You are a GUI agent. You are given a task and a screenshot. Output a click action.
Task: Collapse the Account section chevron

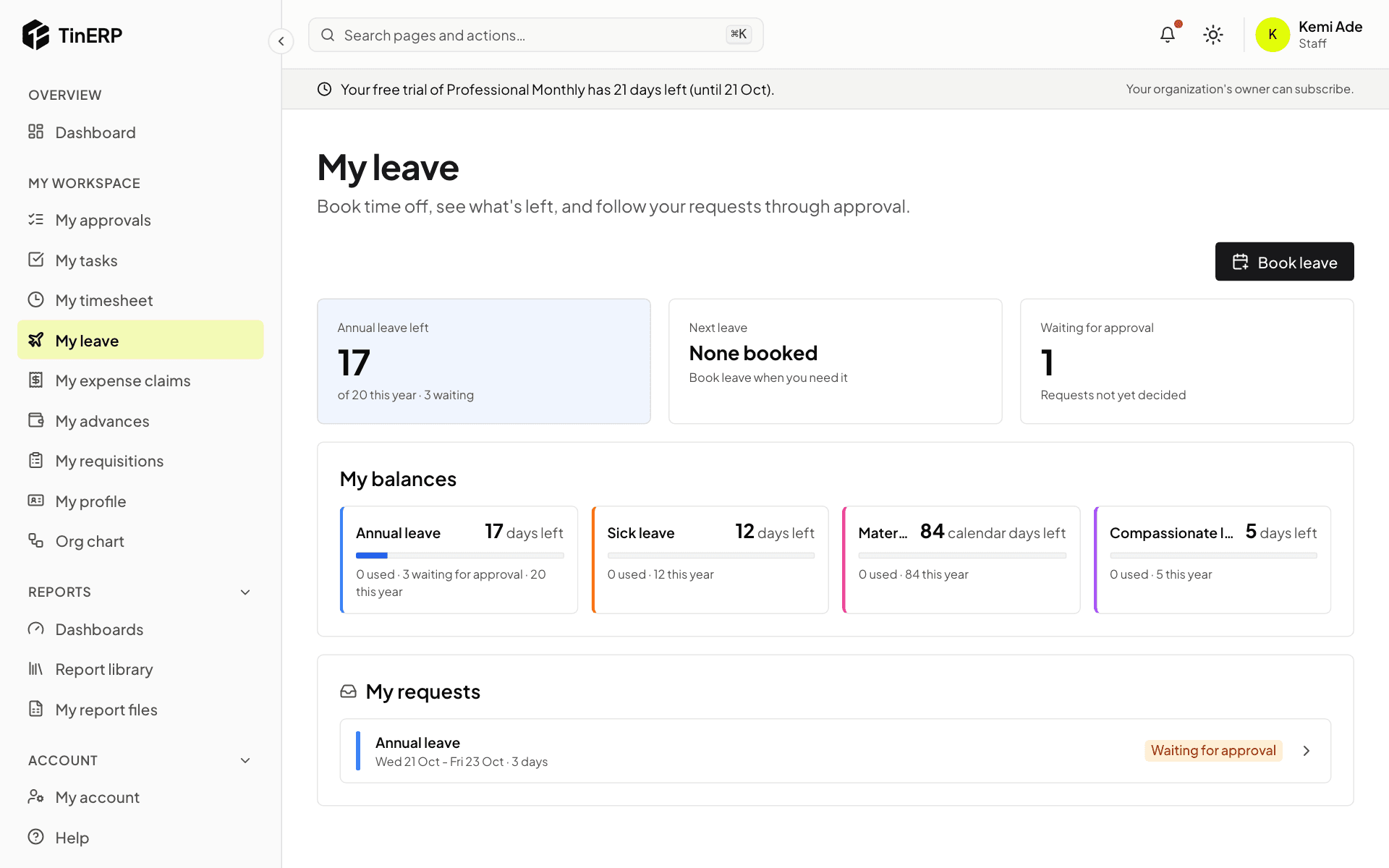(245, 760)
